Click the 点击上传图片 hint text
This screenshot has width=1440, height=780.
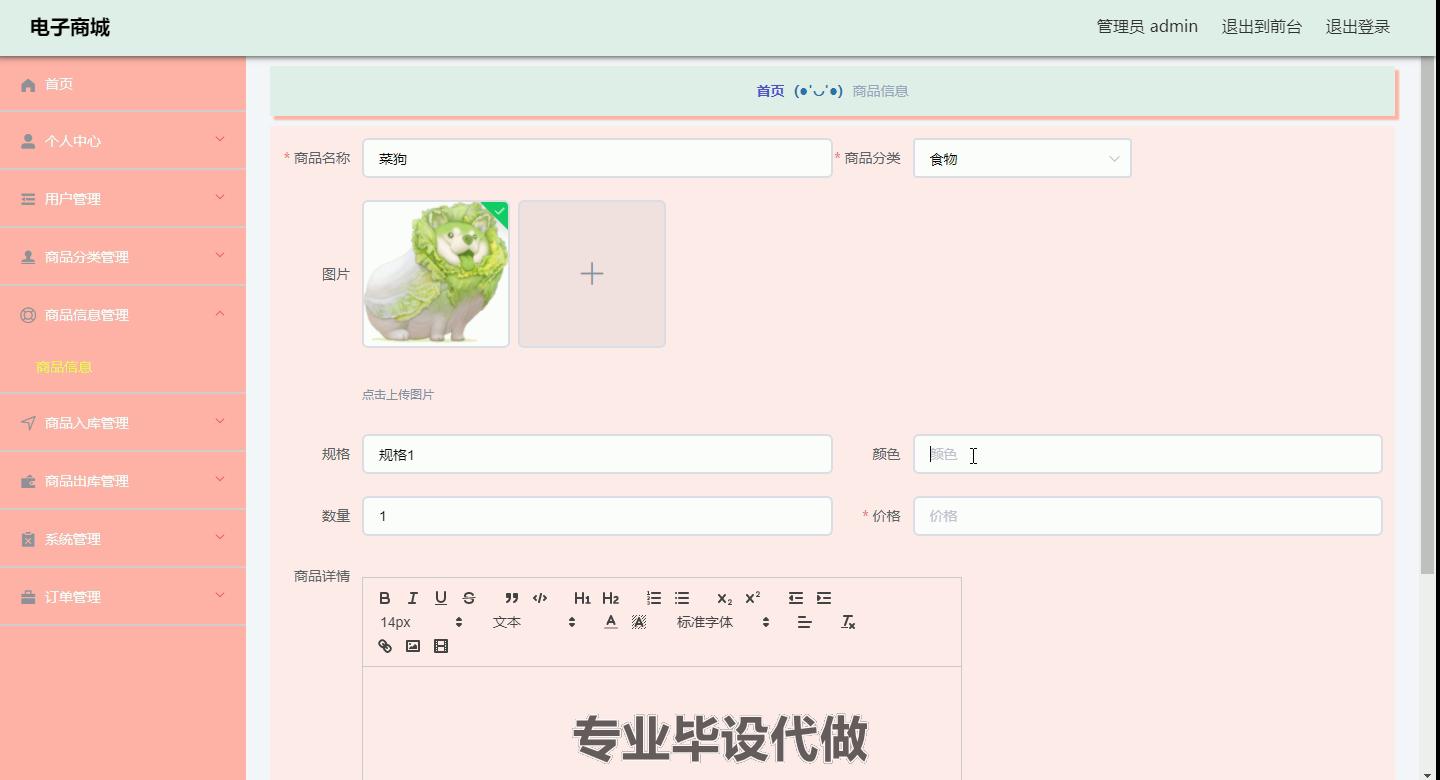pos(398,395)
